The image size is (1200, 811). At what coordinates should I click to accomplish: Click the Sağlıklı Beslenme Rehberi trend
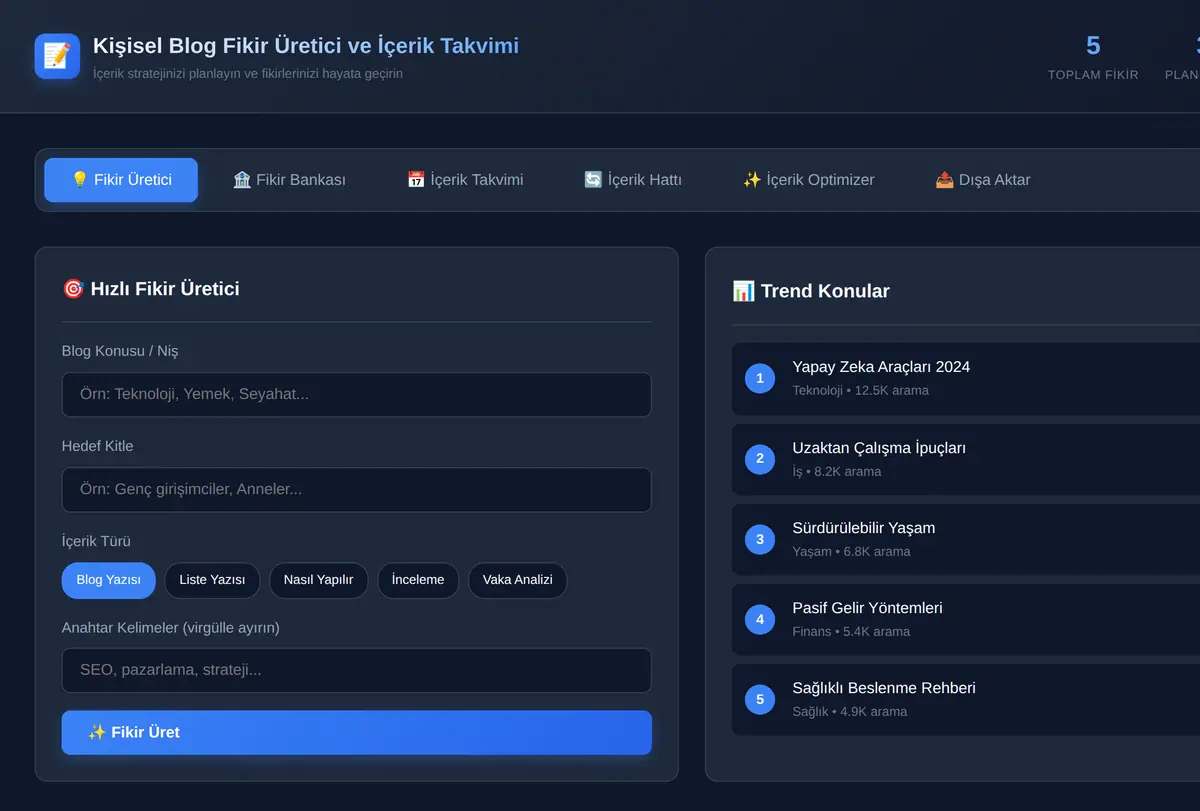click(x=966, y=699)
